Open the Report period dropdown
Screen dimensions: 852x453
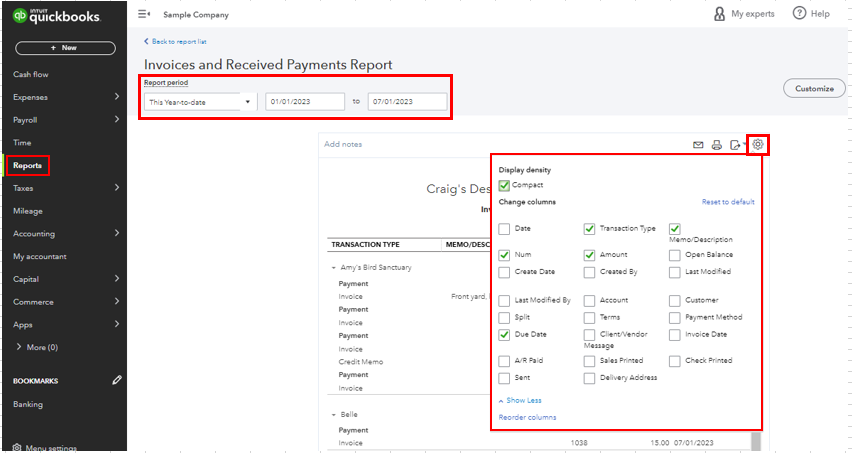pyautogui.click(x=199, y=102)
